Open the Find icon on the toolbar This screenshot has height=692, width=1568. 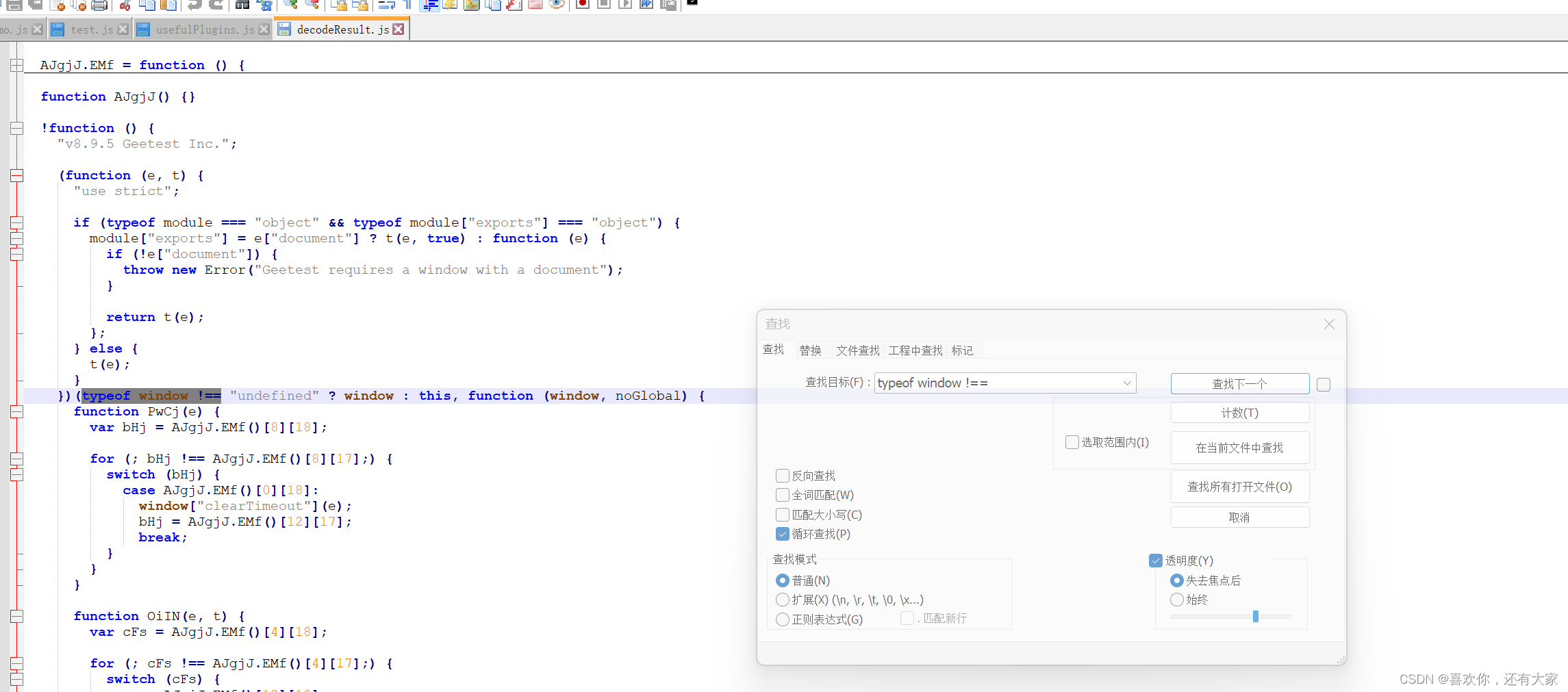click(x=242, y=5)
